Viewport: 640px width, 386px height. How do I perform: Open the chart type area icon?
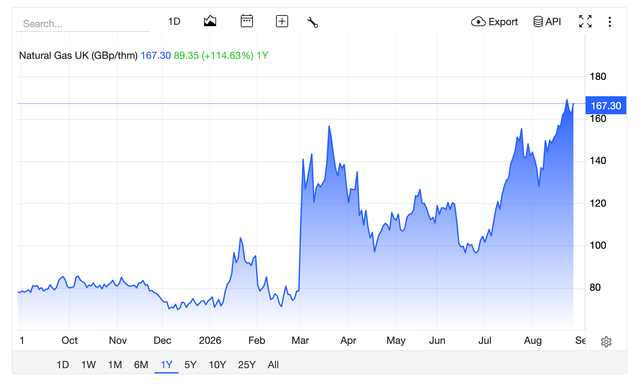(210, 21)
